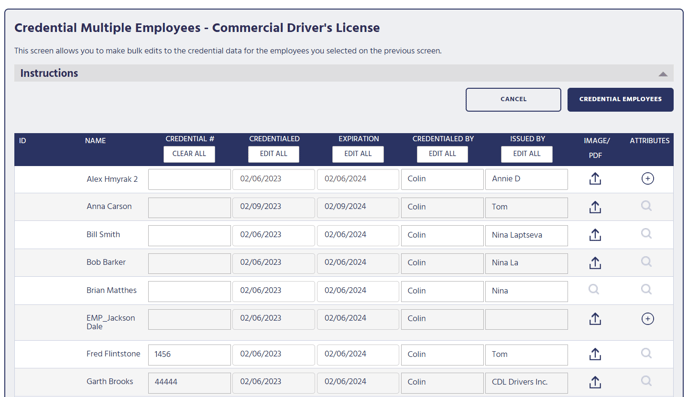Edit Bill Smith expiration date field

(358, 236)
